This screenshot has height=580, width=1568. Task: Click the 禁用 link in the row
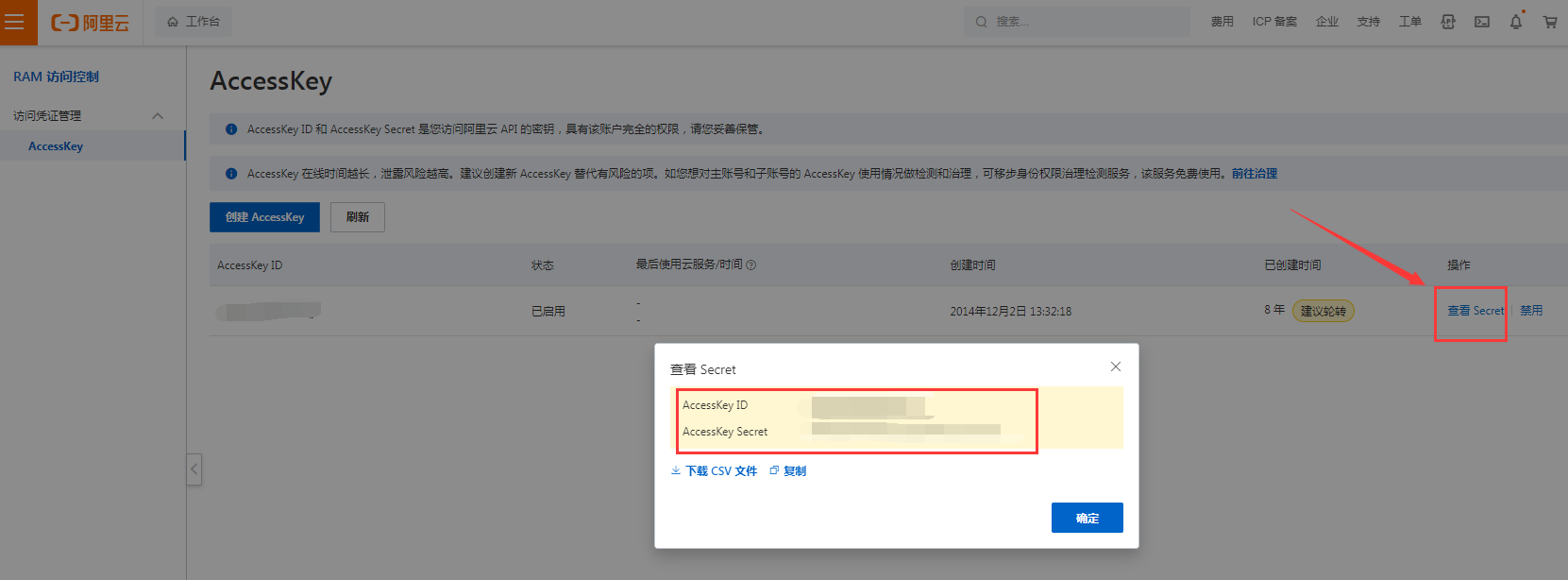pyautogui.click(x=1531, y=311)
